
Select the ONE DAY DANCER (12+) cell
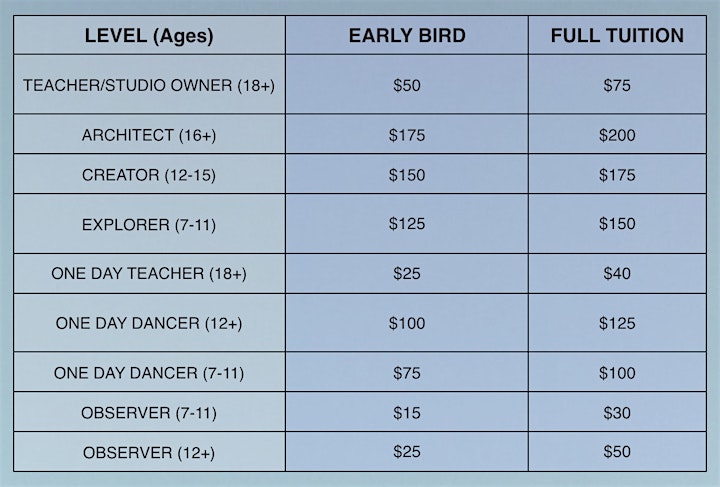pos(149,323)
